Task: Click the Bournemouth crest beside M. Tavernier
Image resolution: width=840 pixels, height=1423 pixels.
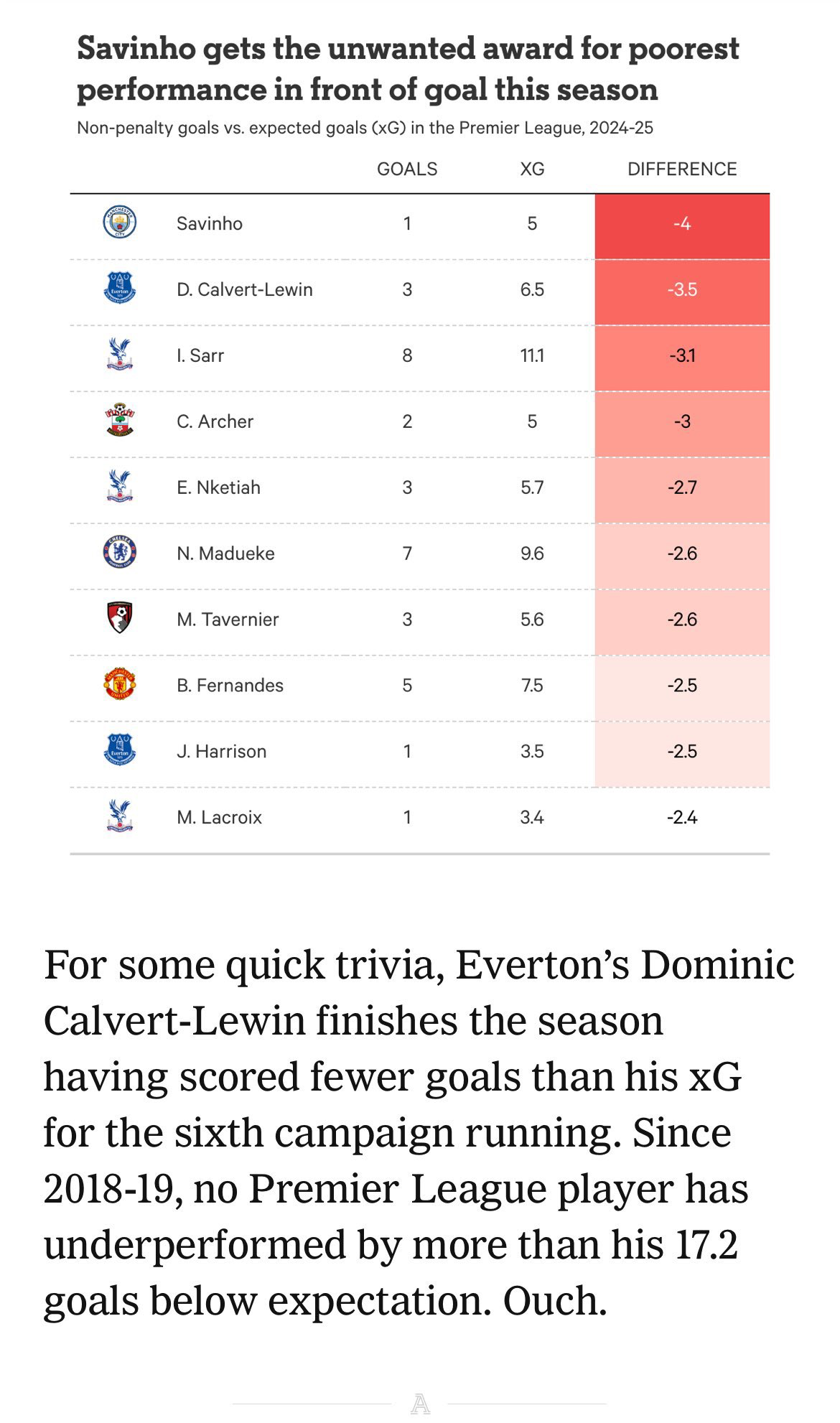Action: 119,617
